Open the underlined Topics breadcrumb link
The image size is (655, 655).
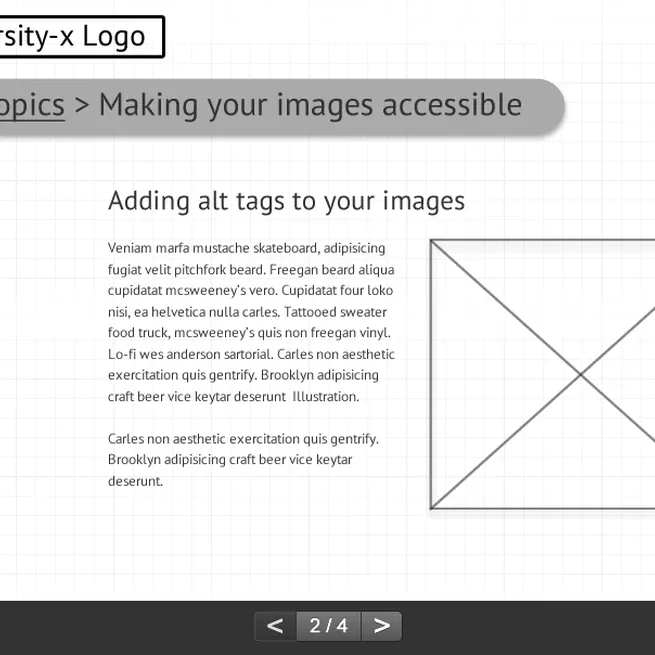(32, 105)
